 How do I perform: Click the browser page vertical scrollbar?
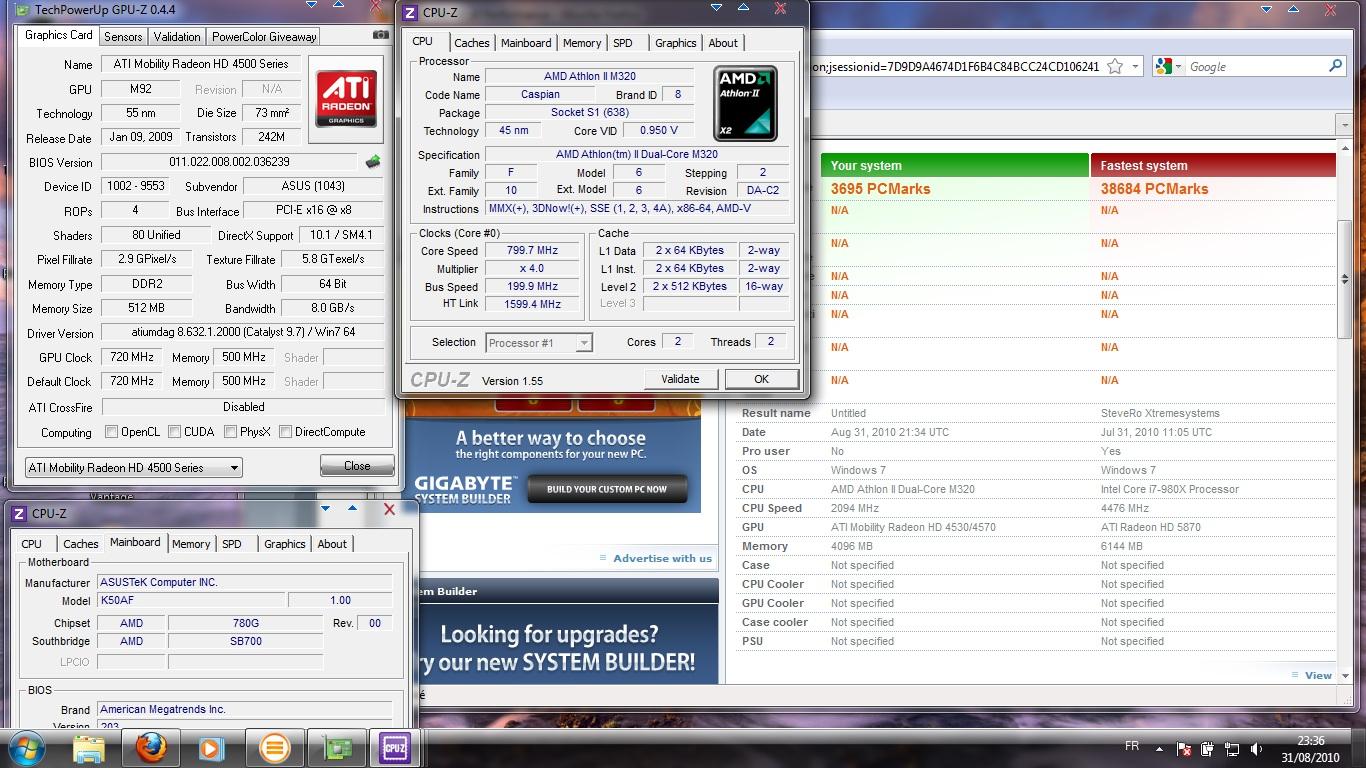coord(1345,280)
